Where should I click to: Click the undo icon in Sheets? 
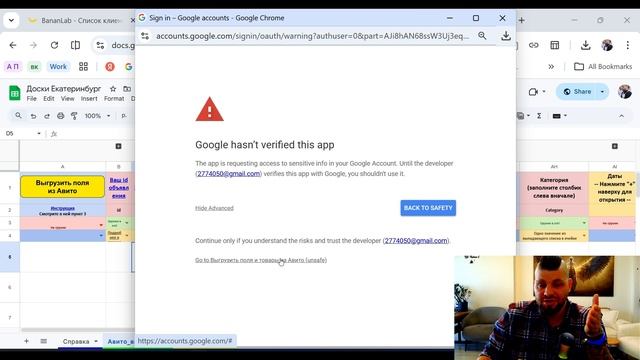click(x=33, y=116)
